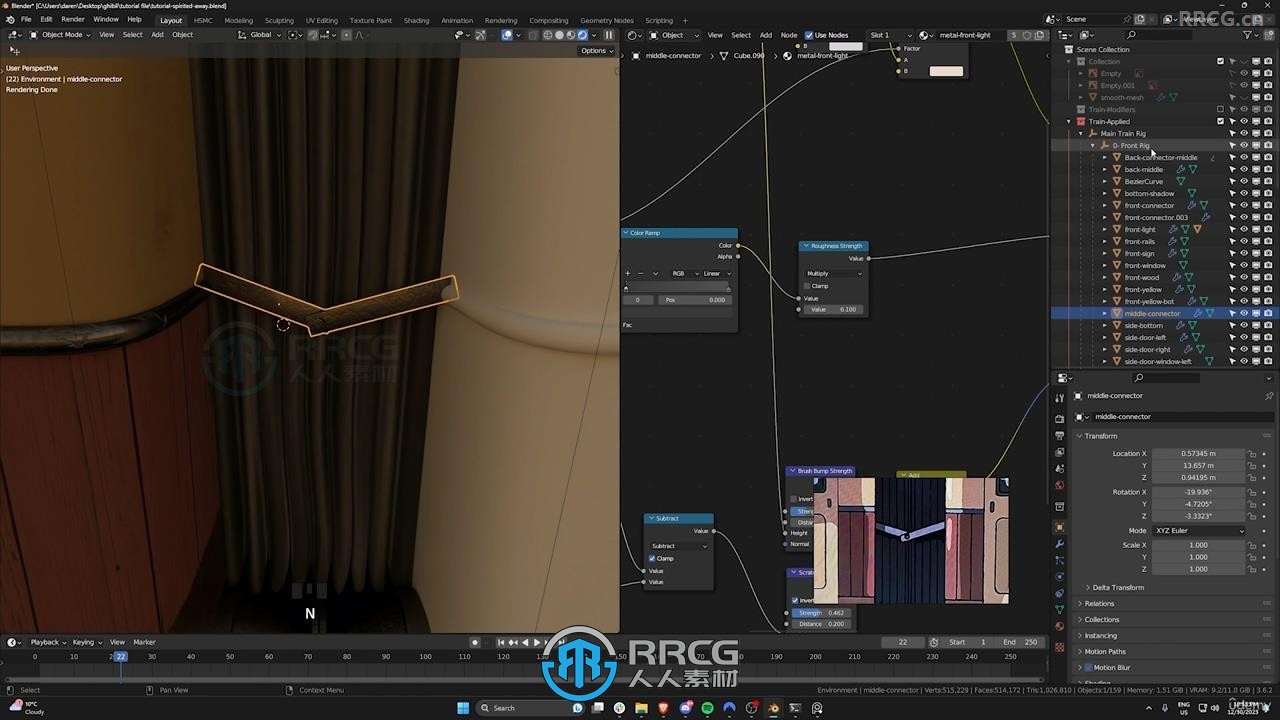Click the Pos 0.000 field in Color Ramp

(695, 300)
